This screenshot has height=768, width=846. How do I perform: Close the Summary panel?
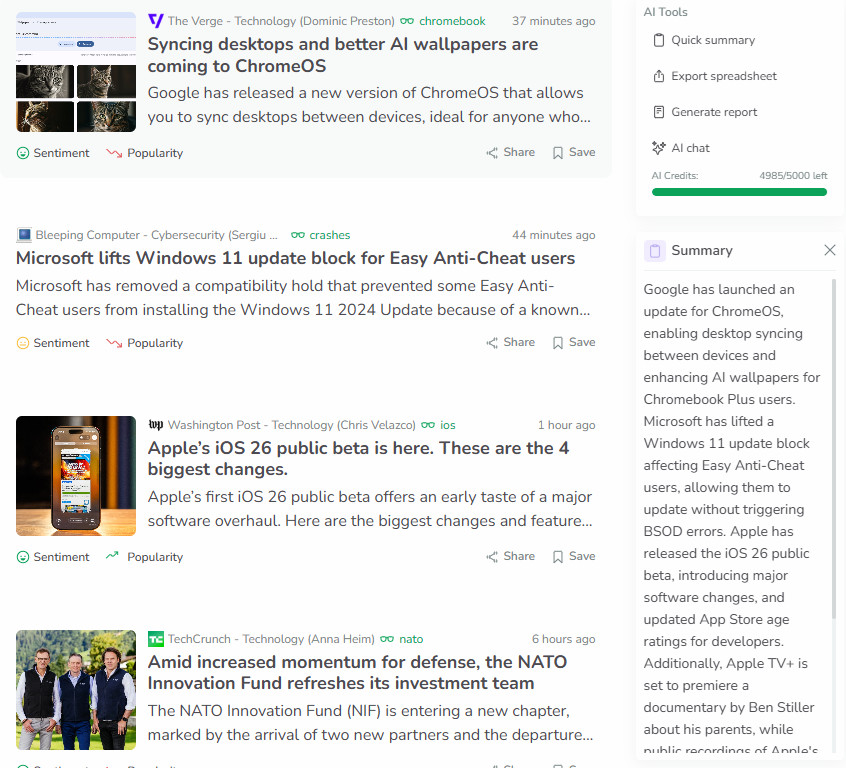coord(829,250)
